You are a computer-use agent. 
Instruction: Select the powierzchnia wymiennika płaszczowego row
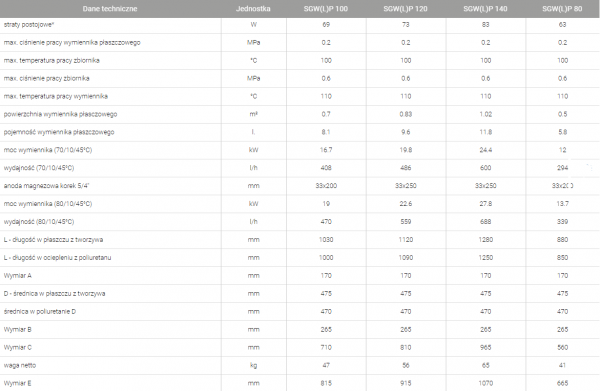click(x=300, y=114)
